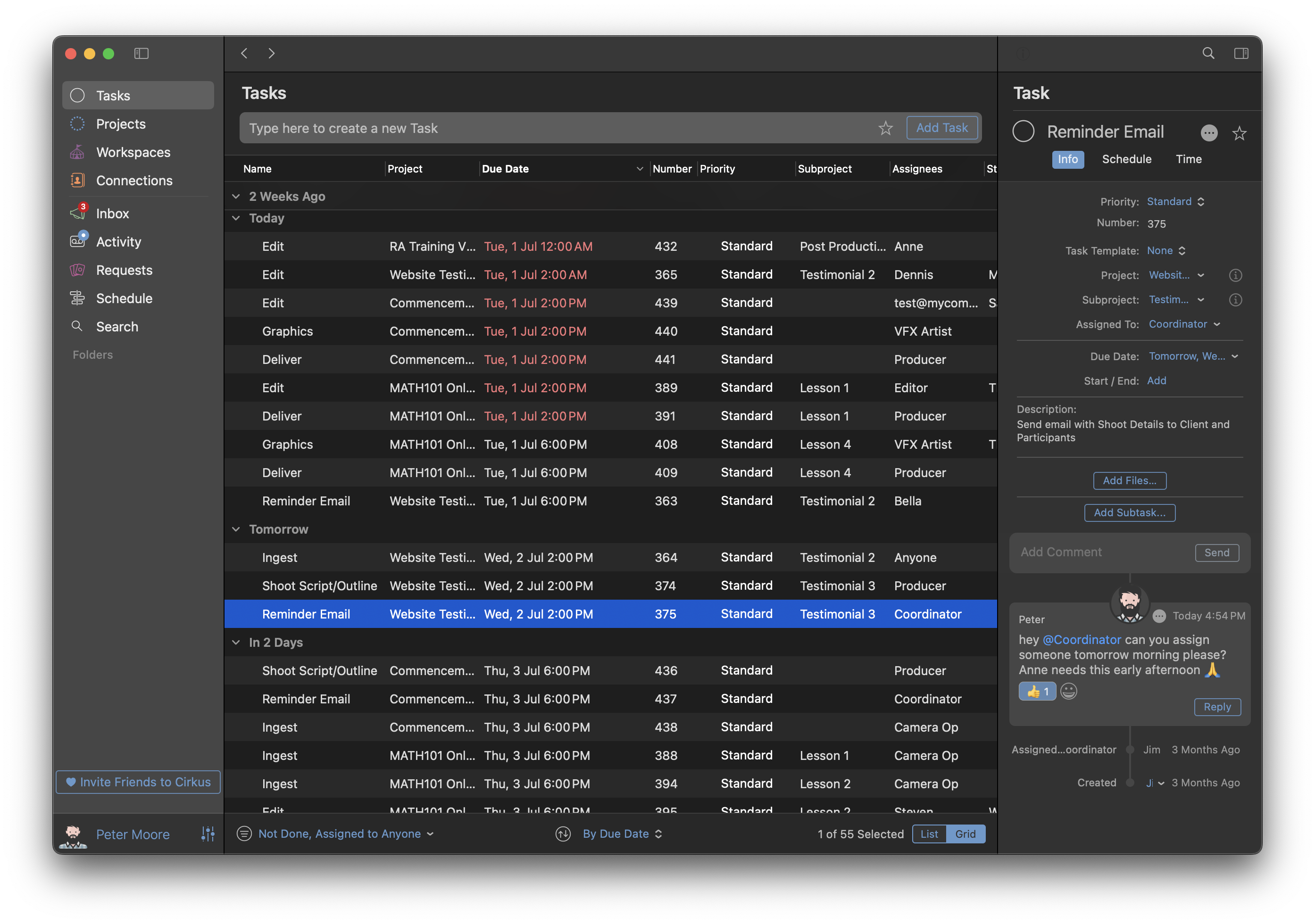This screenshot has height=924, width=1315.
Task: Switch to the Time tab
Action: pyautogui.click(x=1189, y=159)
